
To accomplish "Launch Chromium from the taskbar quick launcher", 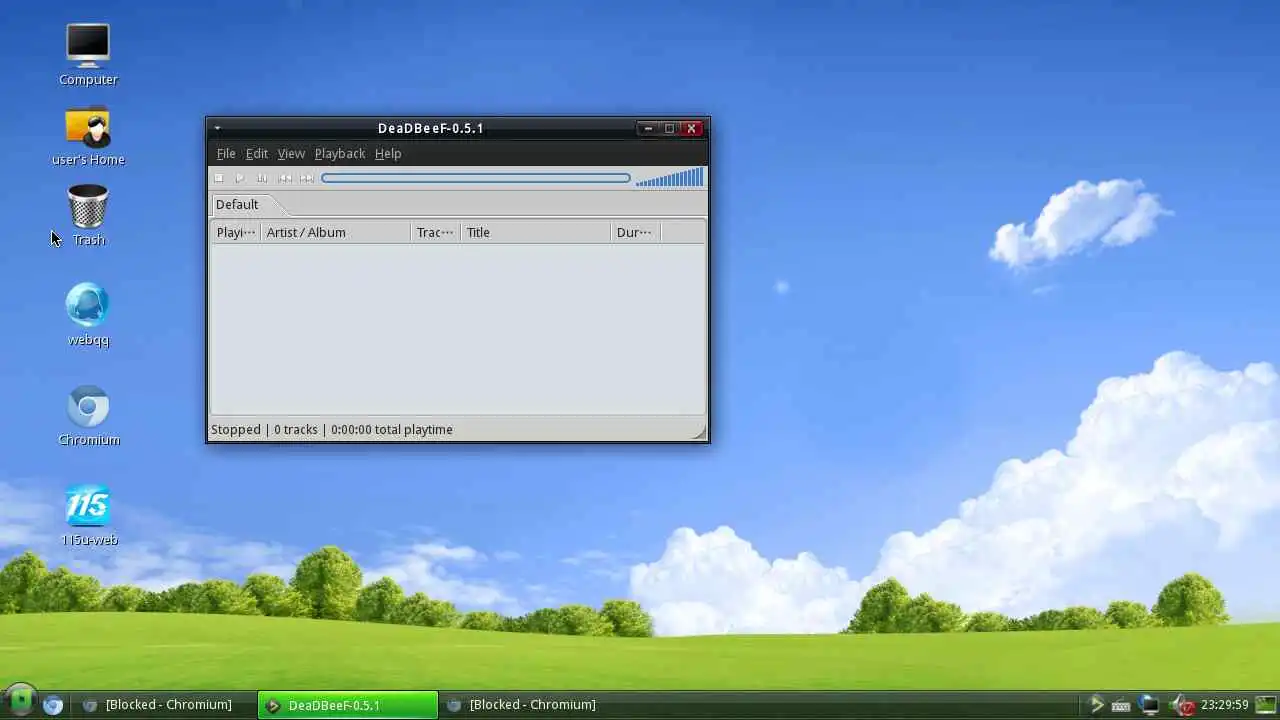I will click(x=53, y=705).
